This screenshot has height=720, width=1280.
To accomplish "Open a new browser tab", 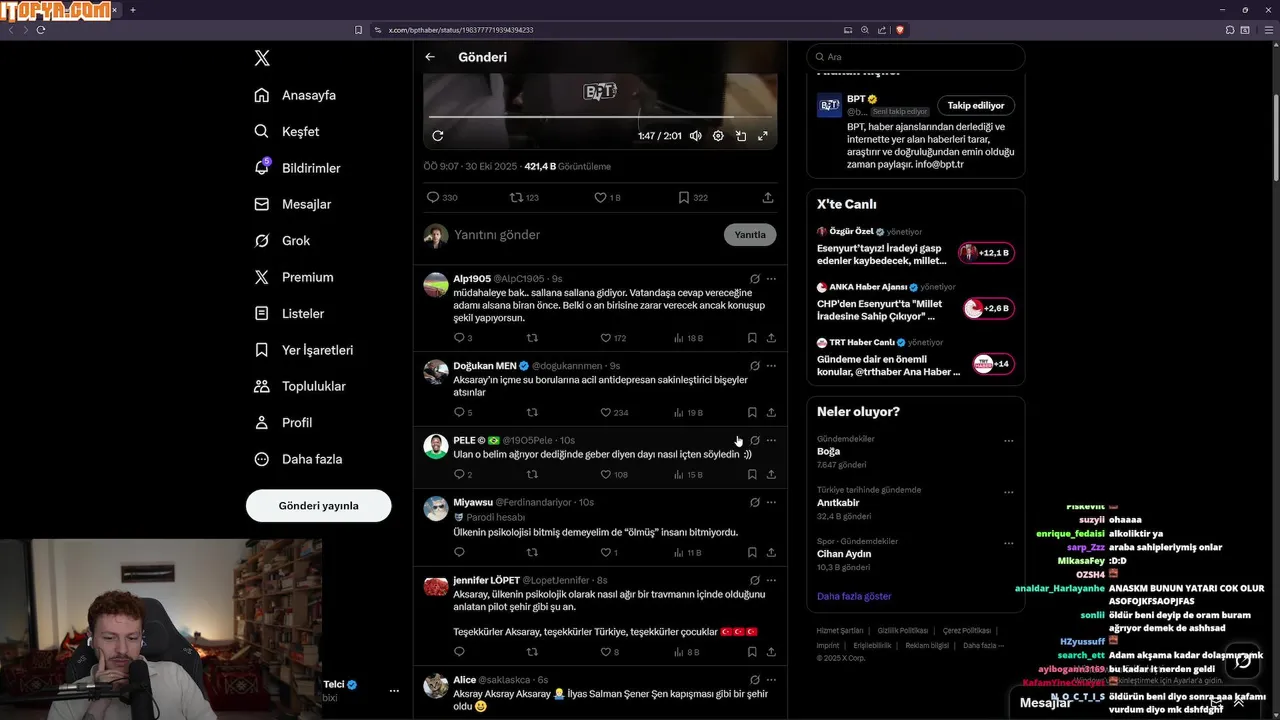I will pos(132,10).
